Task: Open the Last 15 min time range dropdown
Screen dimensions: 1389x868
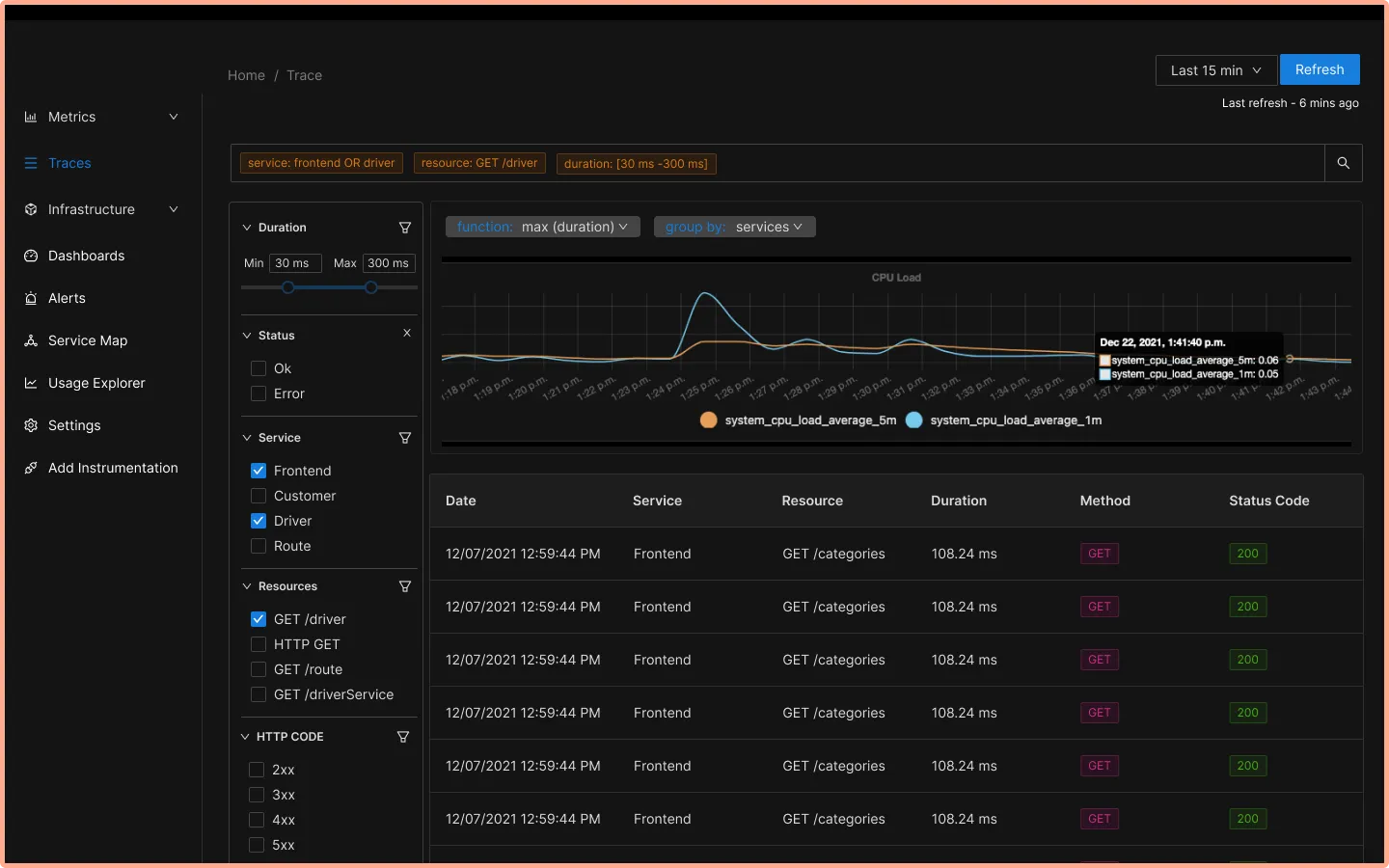Action: [1215, 70]
